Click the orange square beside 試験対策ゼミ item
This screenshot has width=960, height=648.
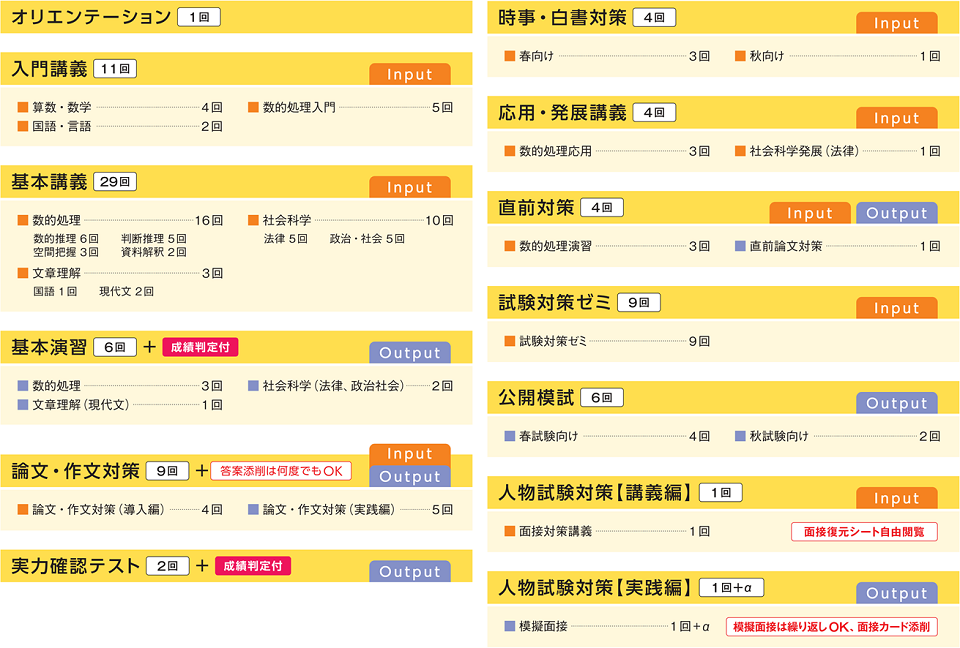point(510,341)
